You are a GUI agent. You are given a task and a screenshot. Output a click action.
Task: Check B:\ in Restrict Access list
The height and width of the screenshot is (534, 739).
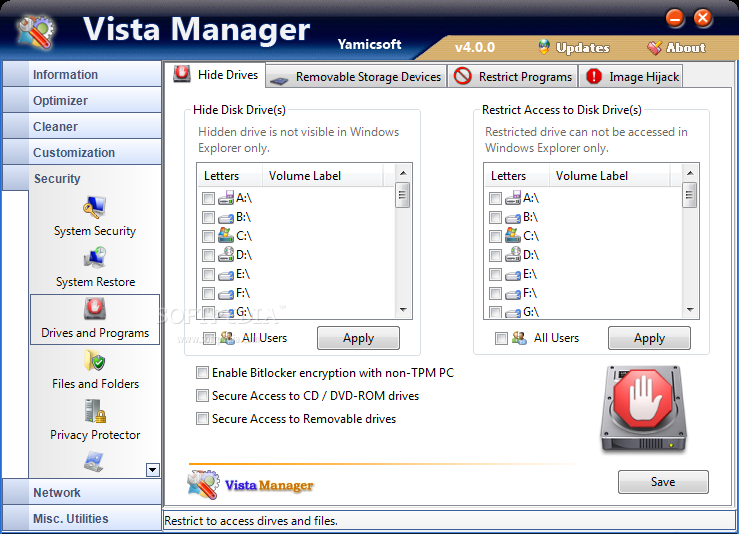pyautogui.click(x=495, y=217)
